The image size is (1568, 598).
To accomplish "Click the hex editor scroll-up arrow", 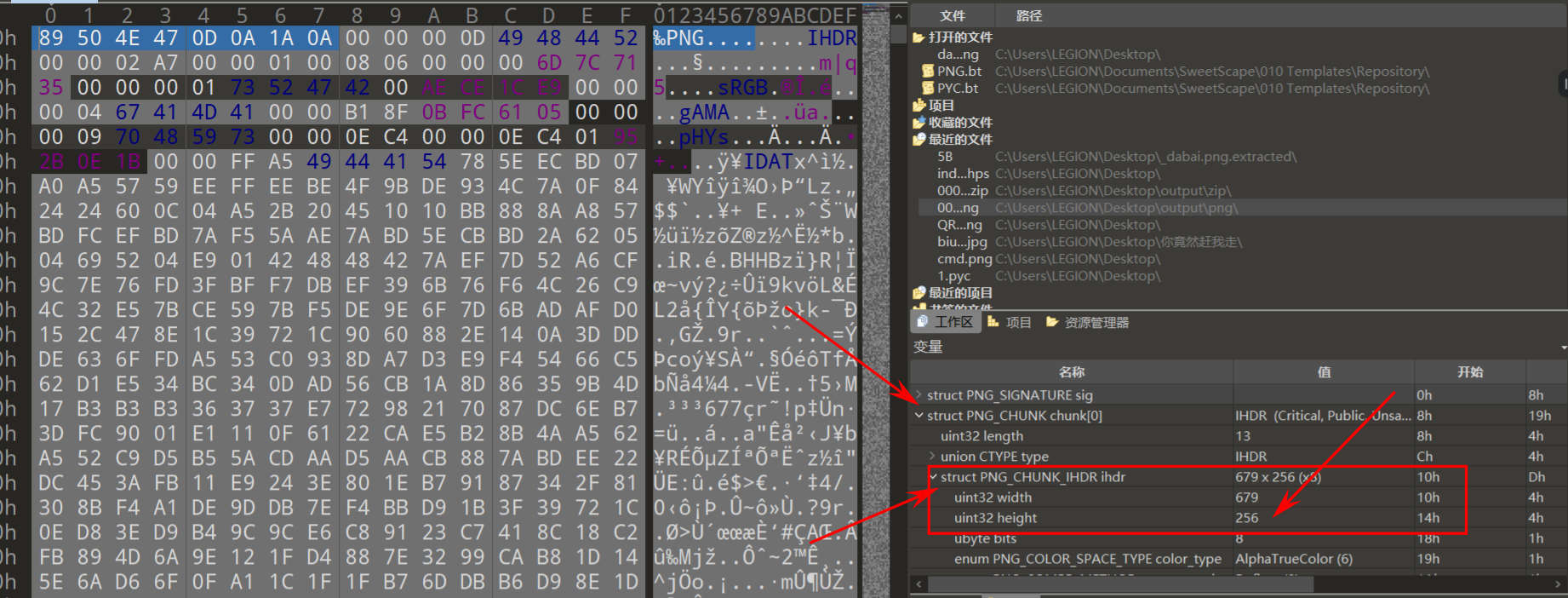I will [x=898, y=15].
